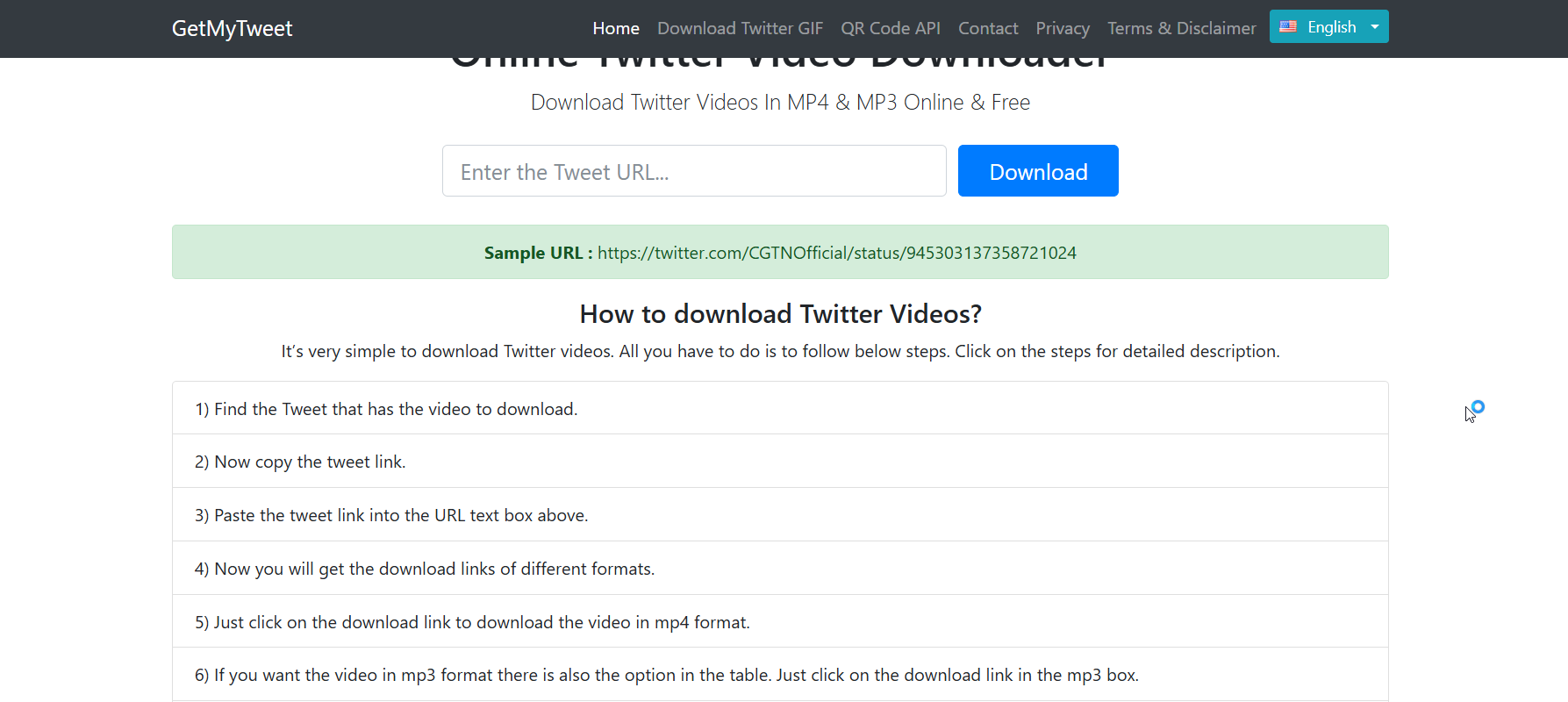Go to the Home nav item

pos(616,29)
